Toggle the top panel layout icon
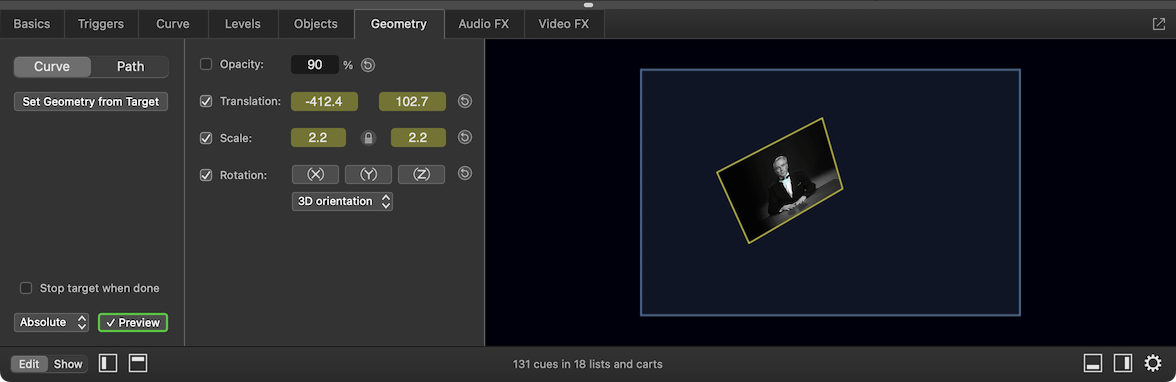The image size is (1176, 382). [x=138, y=364]
